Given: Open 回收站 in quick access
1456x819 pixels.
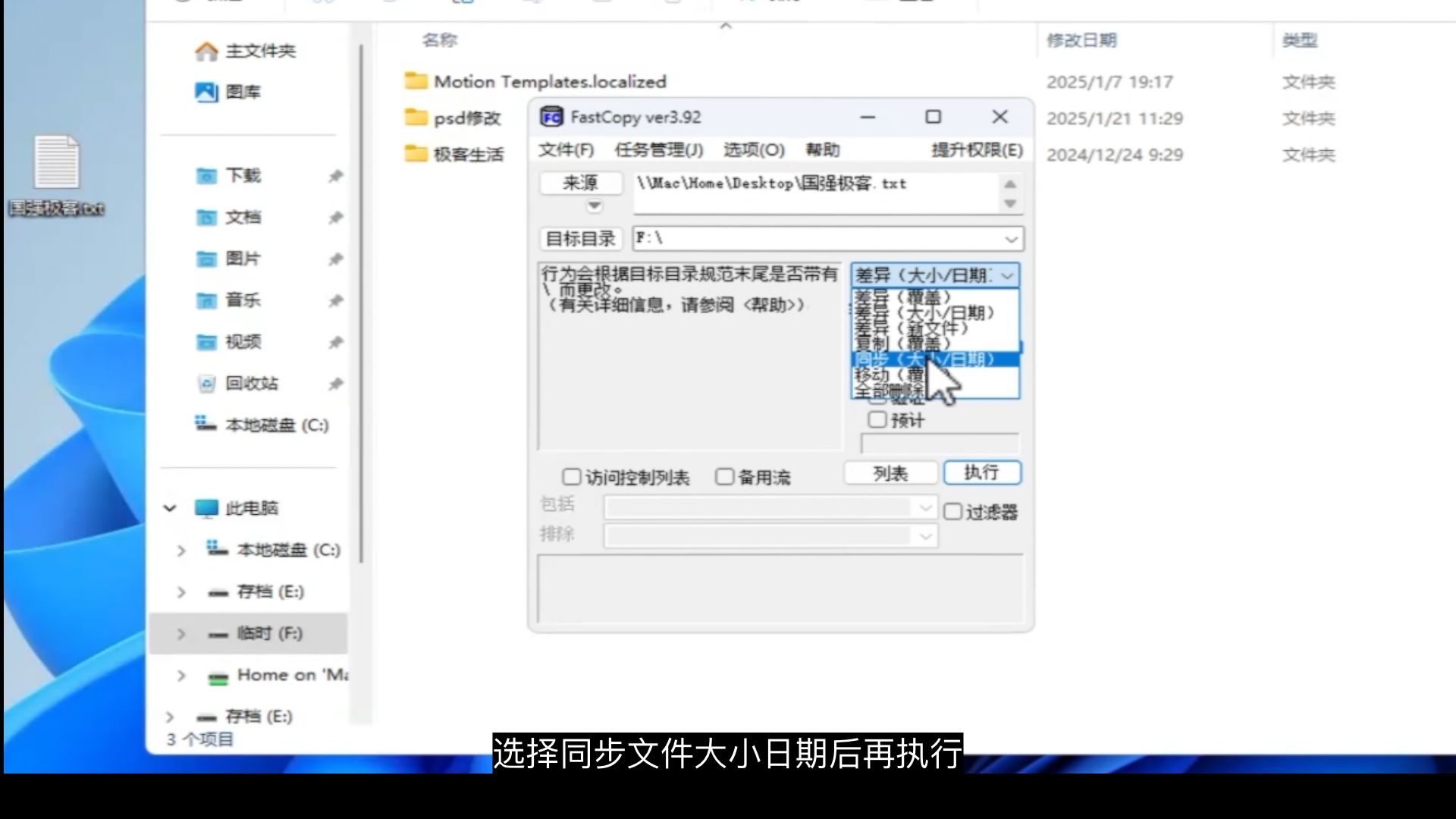Looking at the screenshot, I should click(x=237, y=384).
